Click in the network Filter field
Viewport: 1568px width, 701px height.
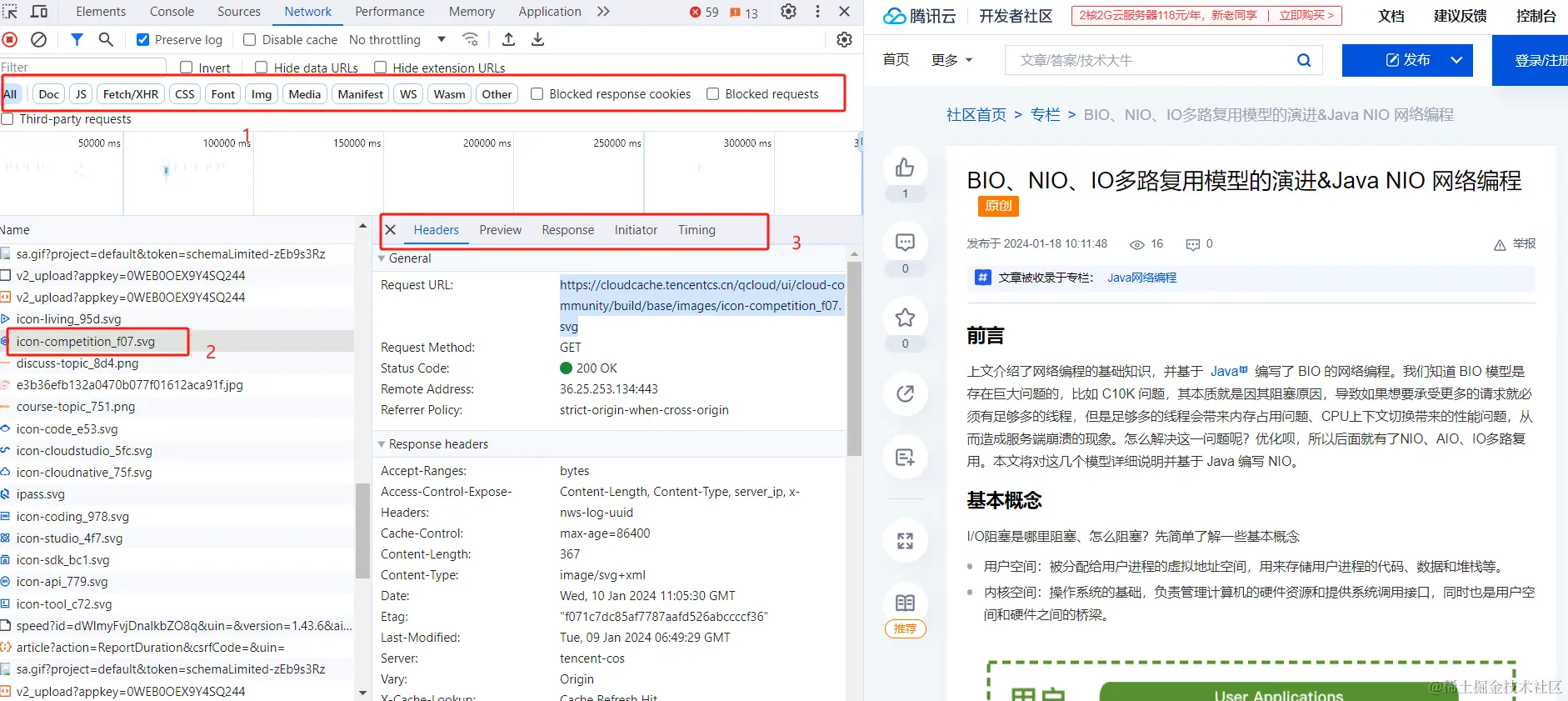[83, 67]
